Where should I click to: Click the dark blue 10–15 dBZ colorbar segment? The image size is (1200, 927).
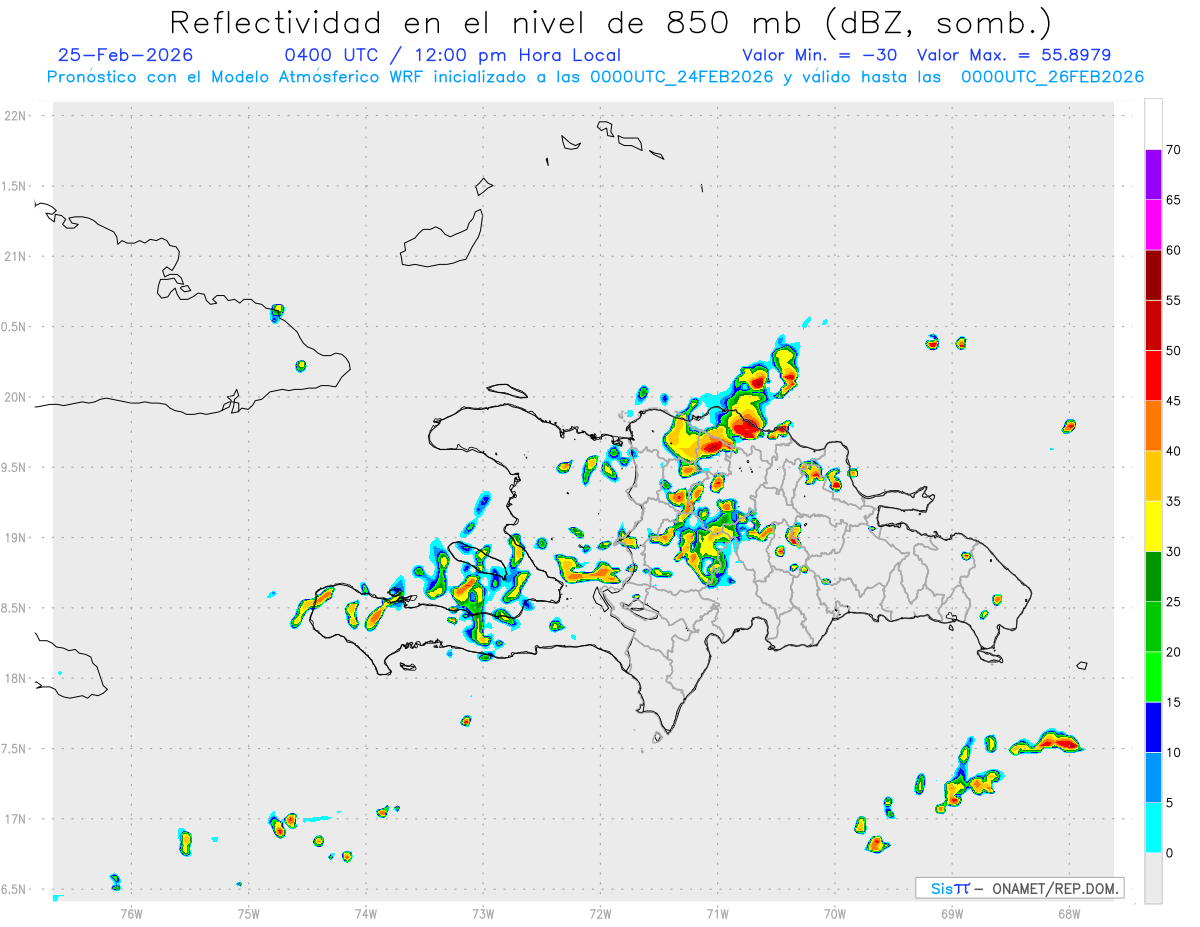pyautogui.click(x=1153, y=727)
